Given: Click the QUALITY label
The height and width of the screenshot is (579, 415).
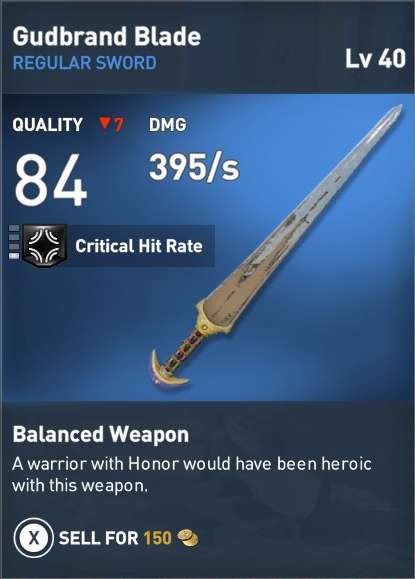Looking at the screenshot, I should point(47,124).
